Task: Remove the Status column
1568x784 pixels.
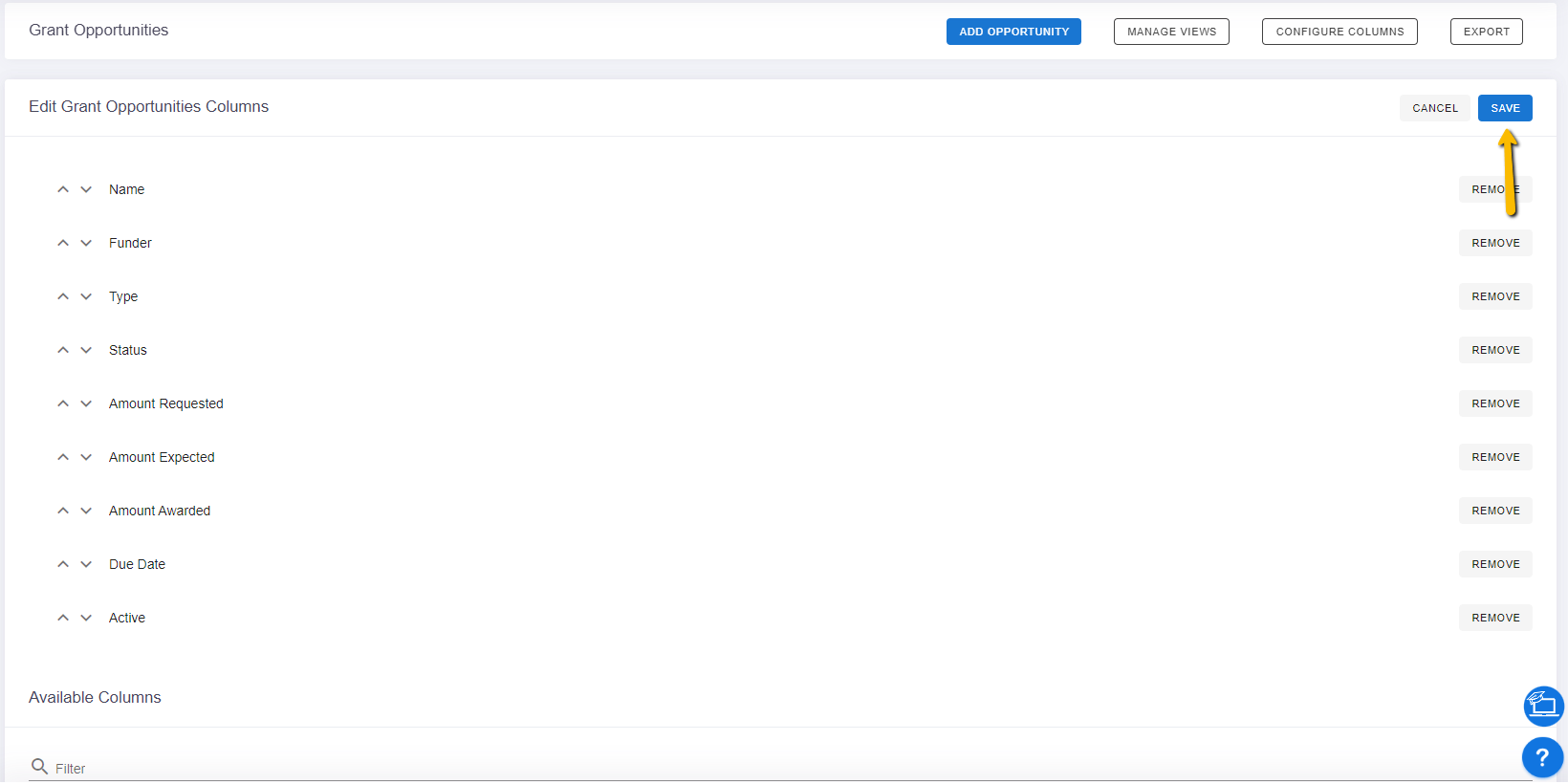Action: click(x=1495, y=350)
